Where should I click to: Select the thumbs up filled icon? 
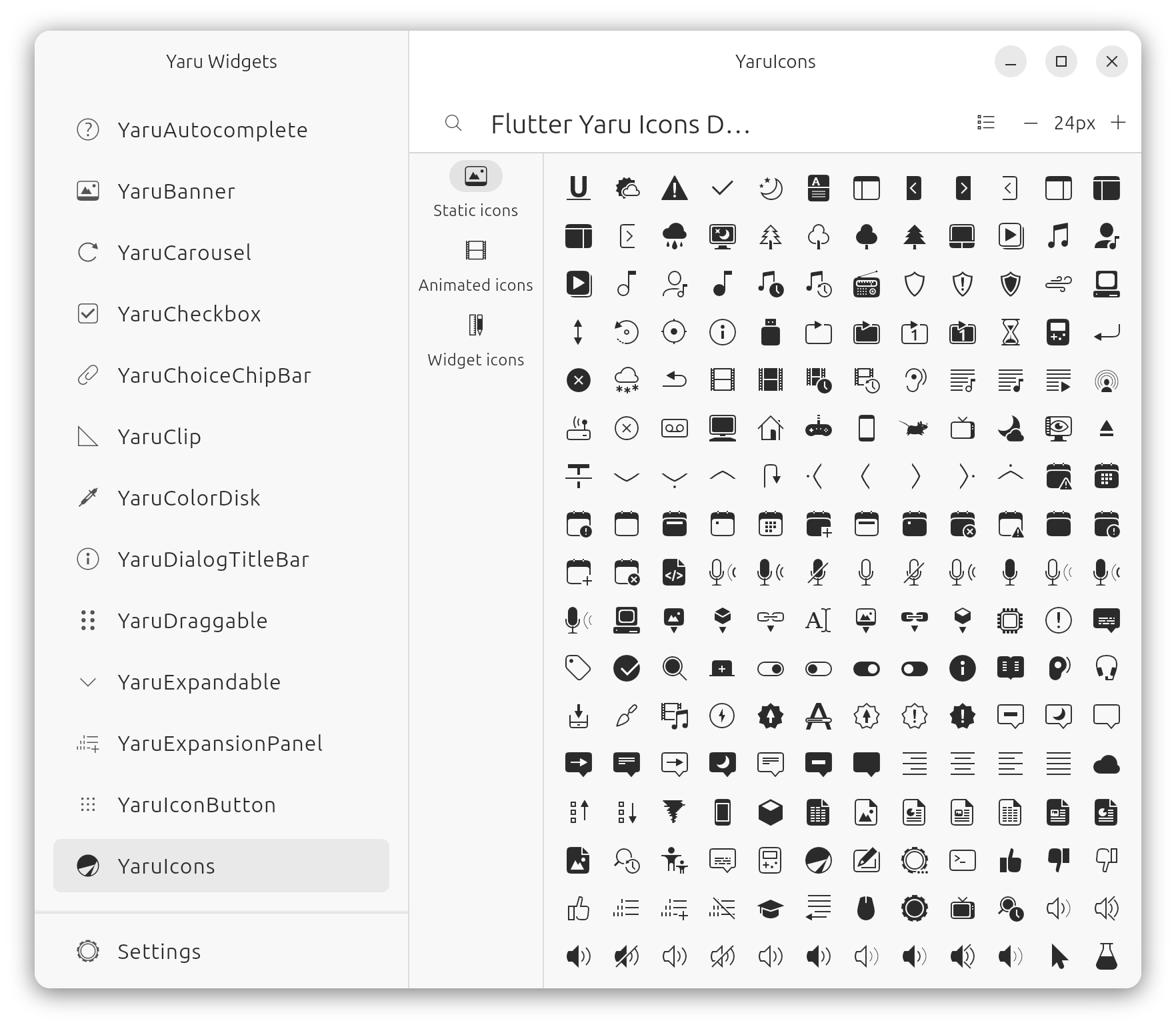point(1011,860)
